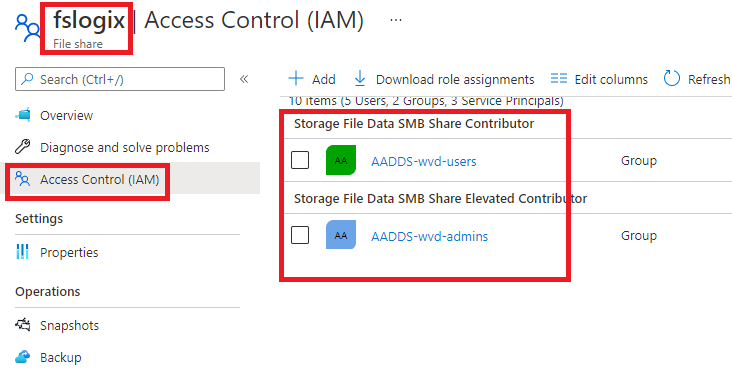Click the Search (Ctrl+/) input field
The image size is (732, 370).
coord(120,79)
